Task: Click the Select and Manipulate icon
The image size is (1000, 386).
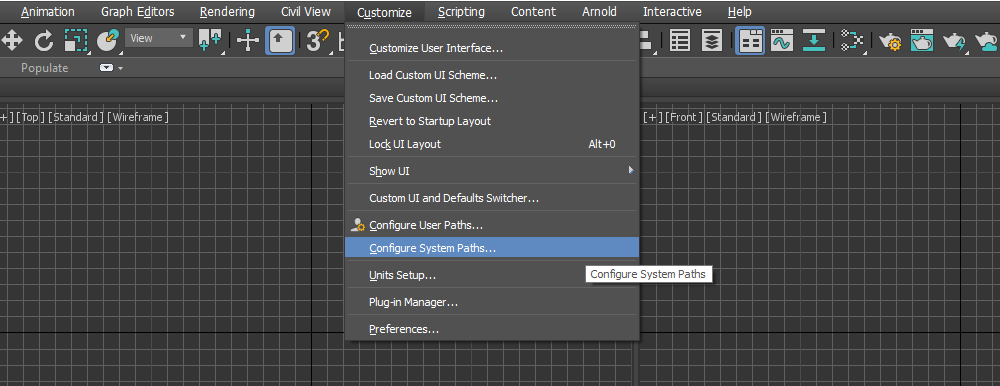Action: coord(248,41)
